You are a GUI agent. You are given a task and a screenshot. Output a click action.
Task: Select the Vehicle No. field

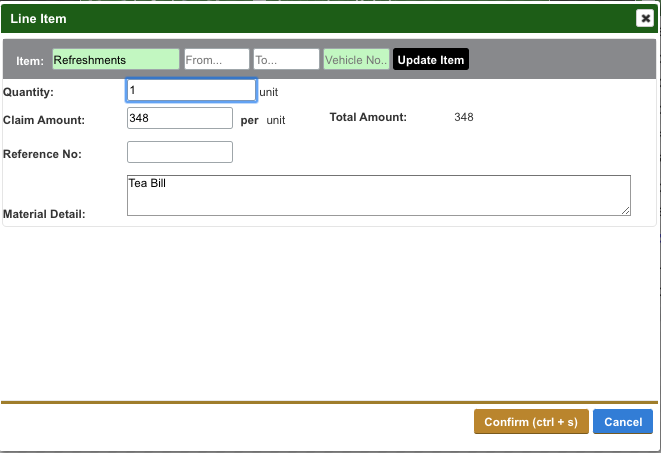point(355,60)
